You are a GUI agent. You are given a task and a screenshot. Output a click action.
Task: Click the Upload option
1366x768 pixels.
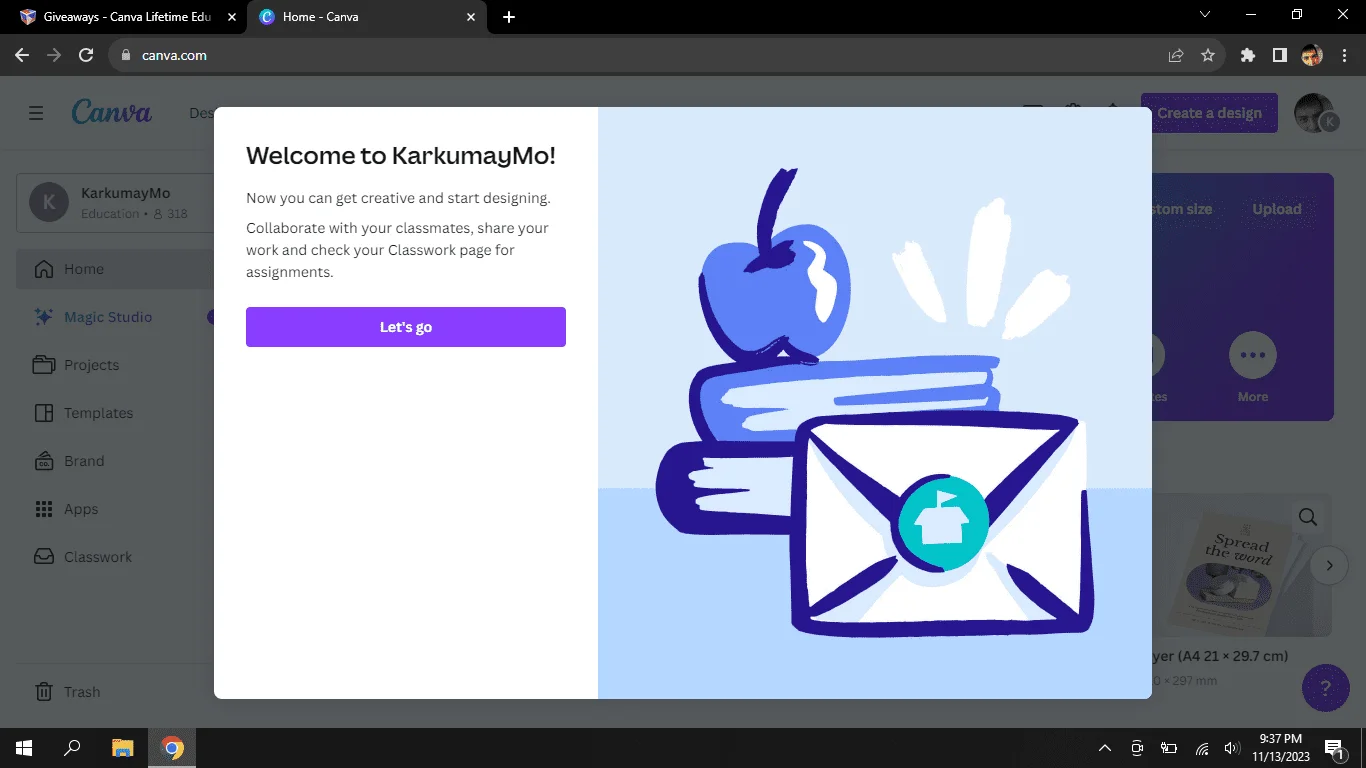(x=1277, y=209)
